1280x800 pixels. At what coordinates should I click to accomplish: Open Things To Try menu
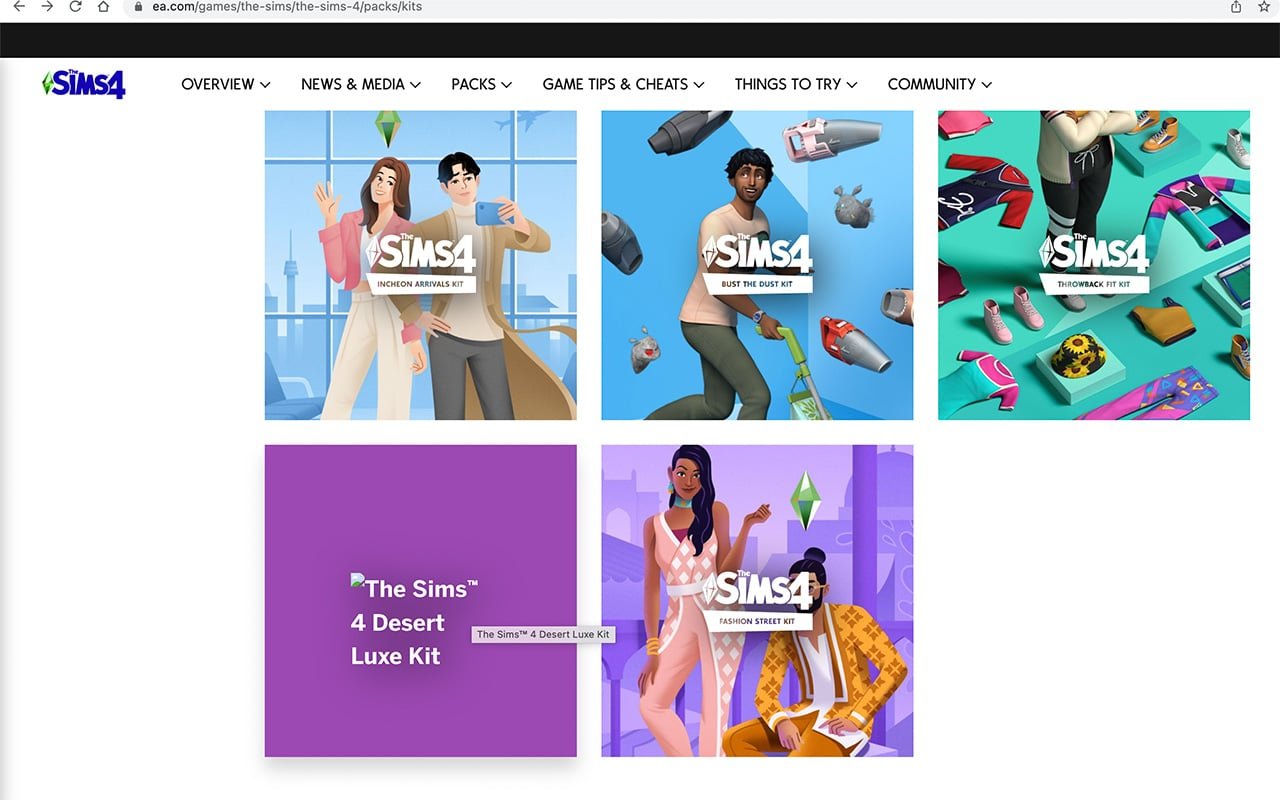point(796,84)
